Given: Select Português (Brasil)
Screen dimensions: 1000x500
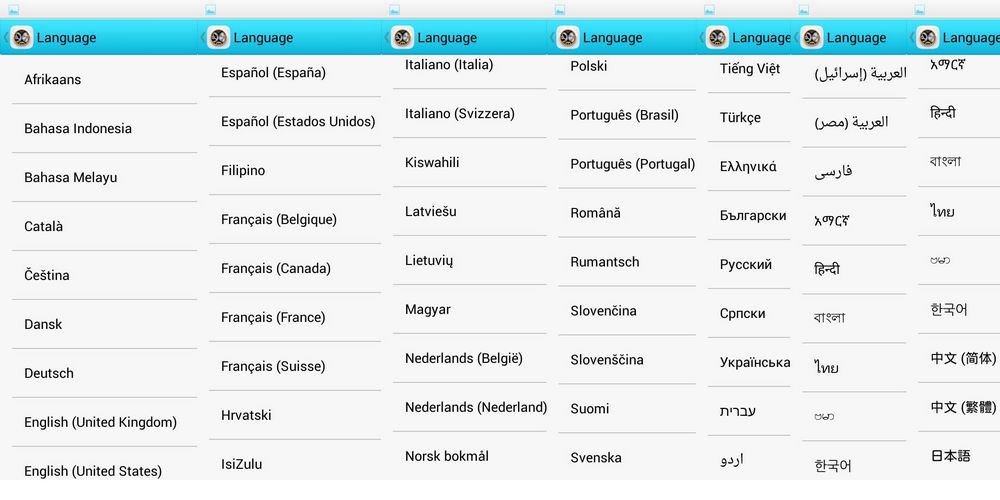Looking at the screenshot, I should (627, 115).
